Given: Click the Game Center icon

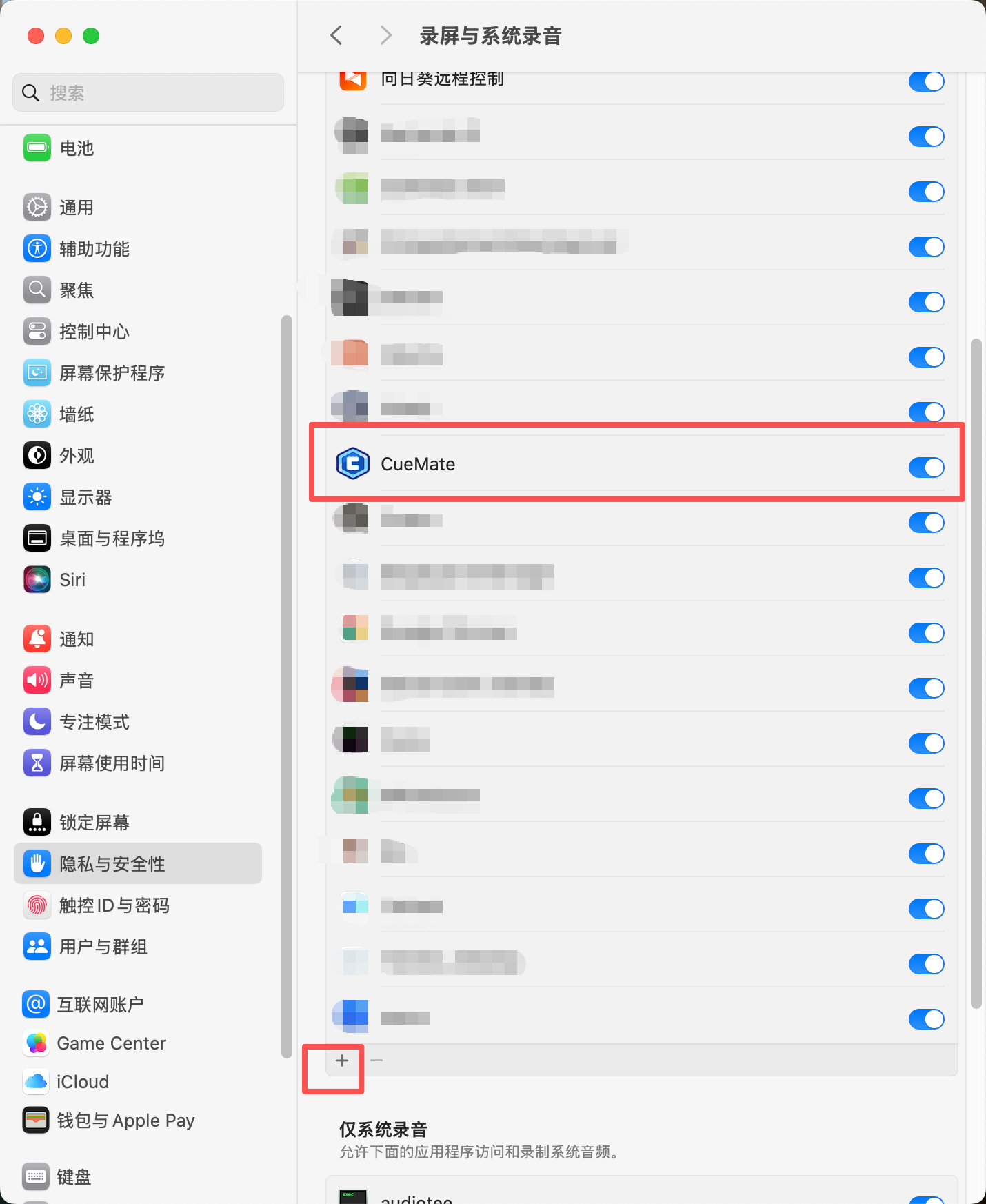Looking at the screenshot, I should (36, 1043).
